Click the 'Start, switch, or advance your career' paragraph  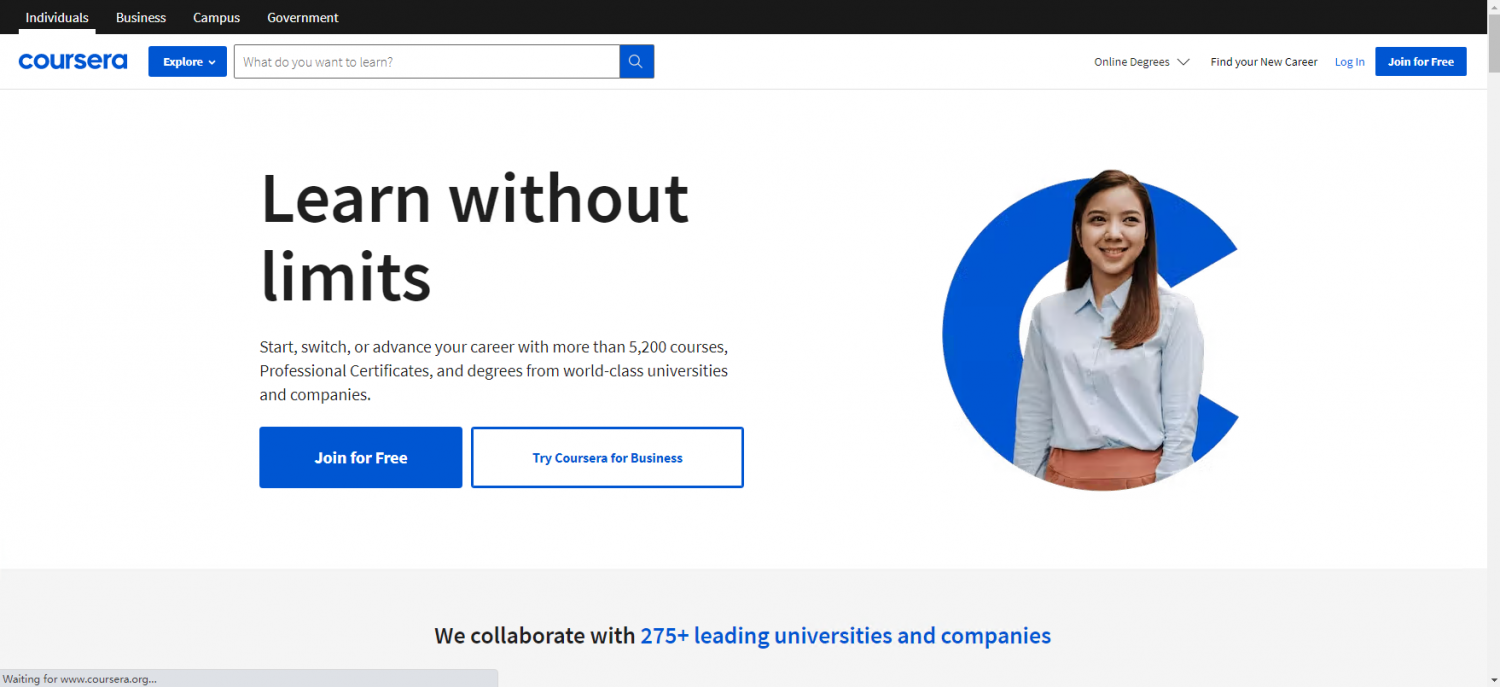pyautogui.click(x=494, y=371)
